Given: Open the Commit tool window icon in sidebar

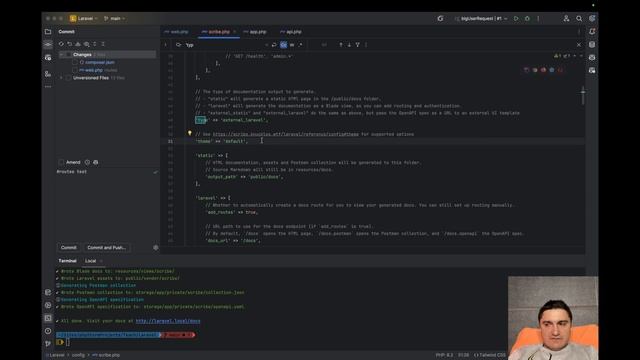Looking at the screenshot, I should click(48, 44).
